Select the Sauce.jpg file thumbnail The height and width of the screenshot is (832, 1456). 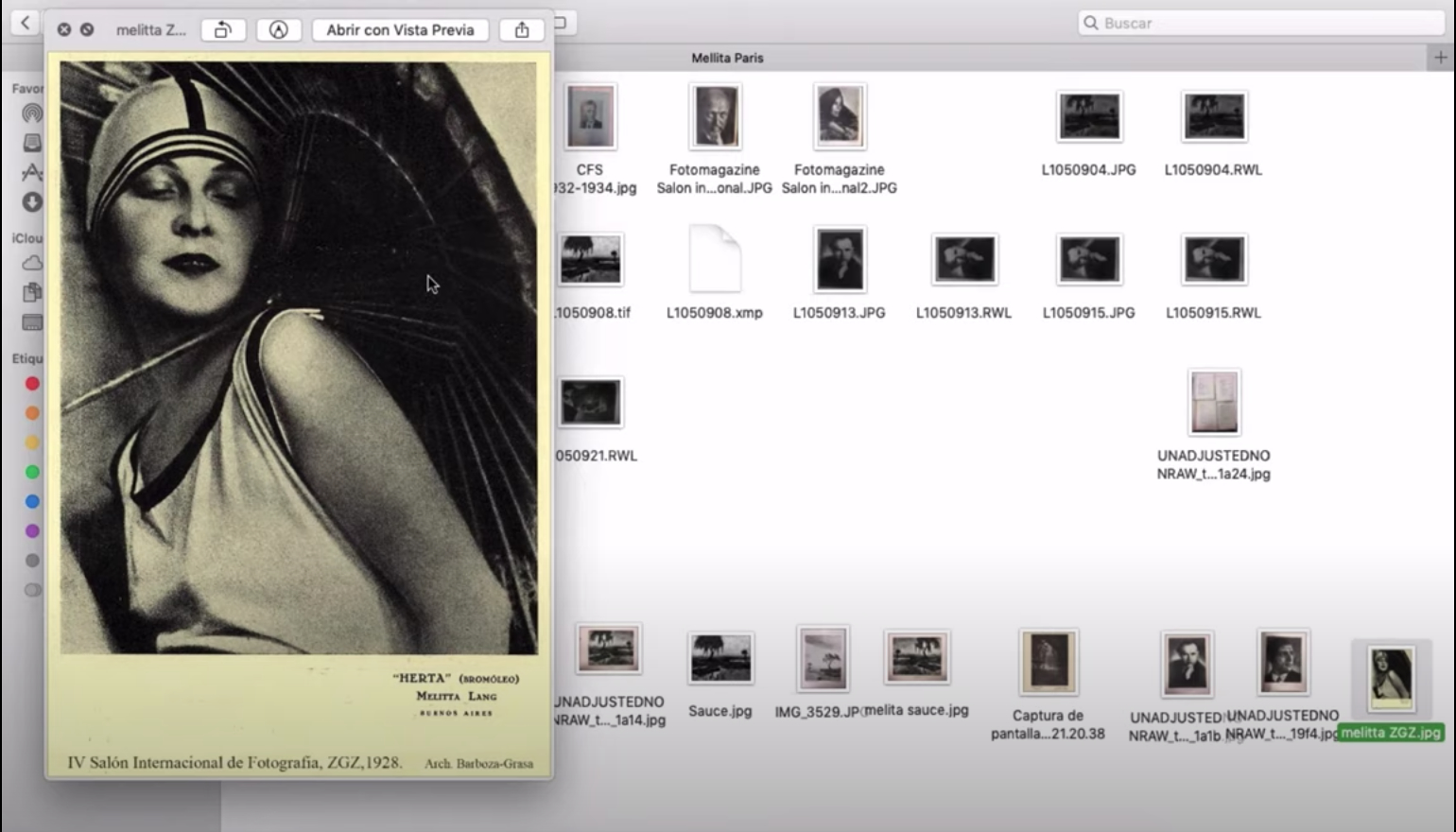719,657
